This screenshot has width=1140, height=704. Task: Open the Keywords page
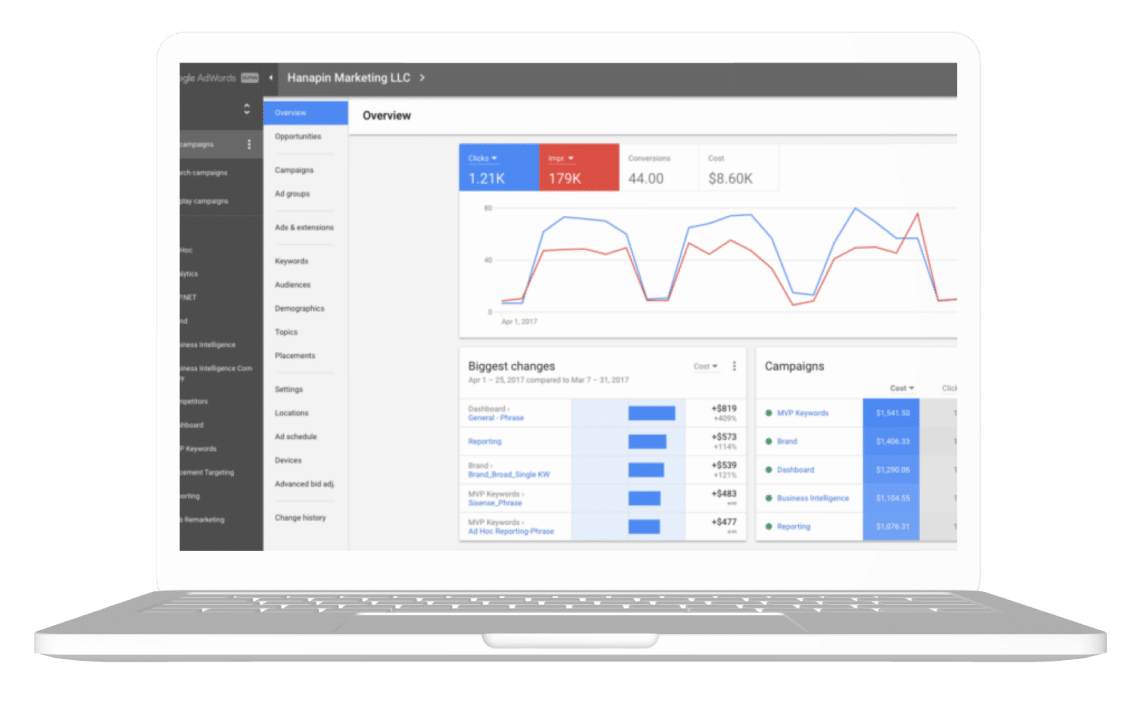click(292, 261)
